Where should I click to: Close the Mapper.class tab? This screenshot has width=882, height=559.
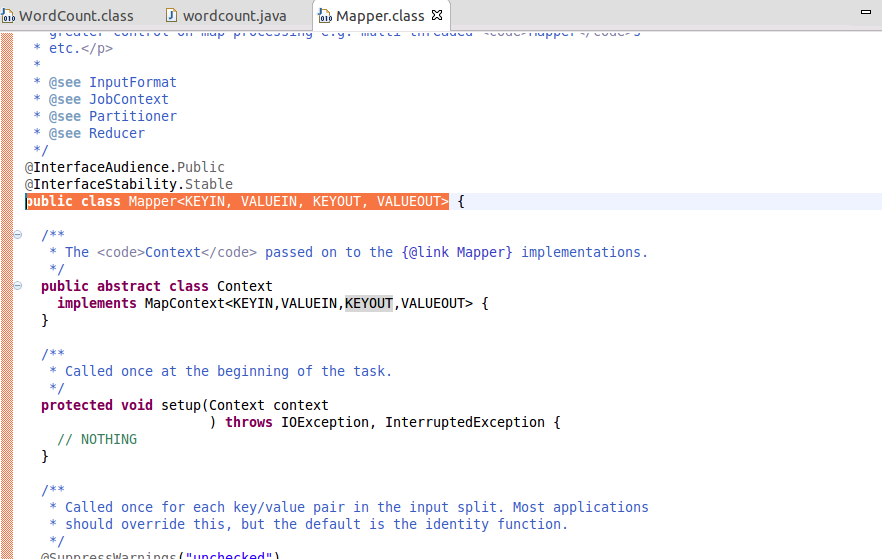[x=437, y=15]
